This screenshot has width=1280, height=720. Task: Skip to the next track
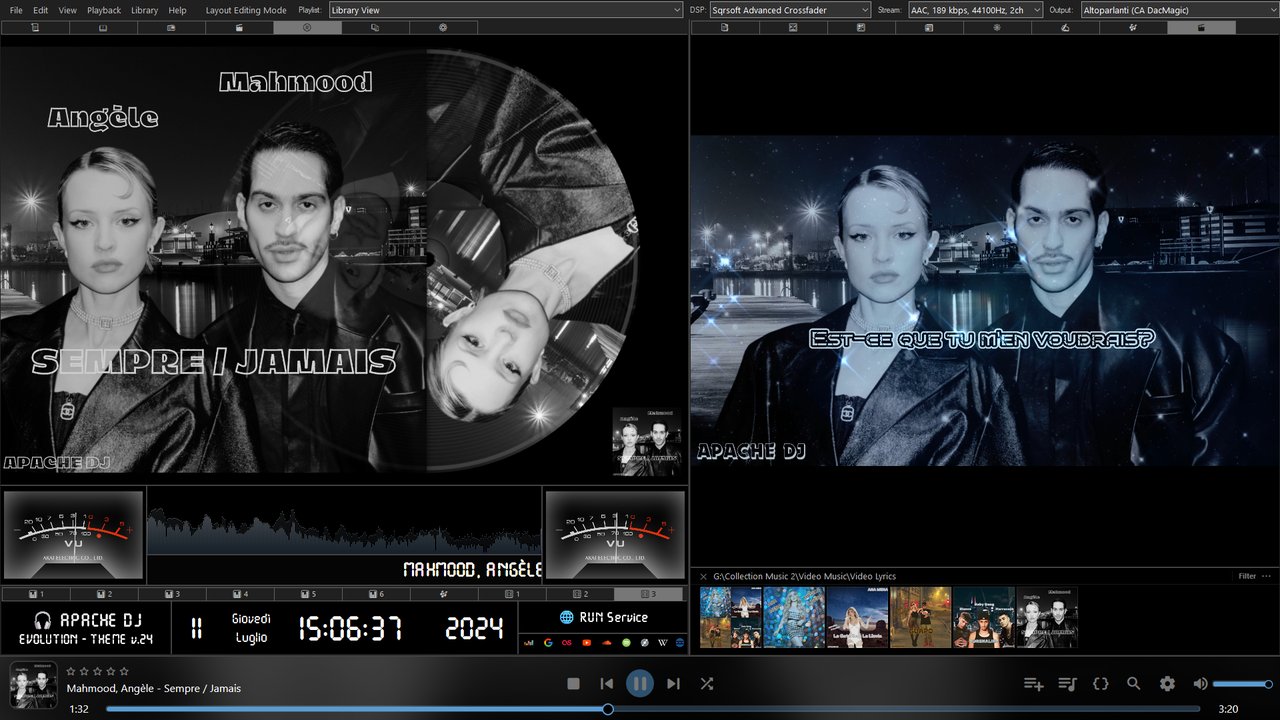coord(673,684)
